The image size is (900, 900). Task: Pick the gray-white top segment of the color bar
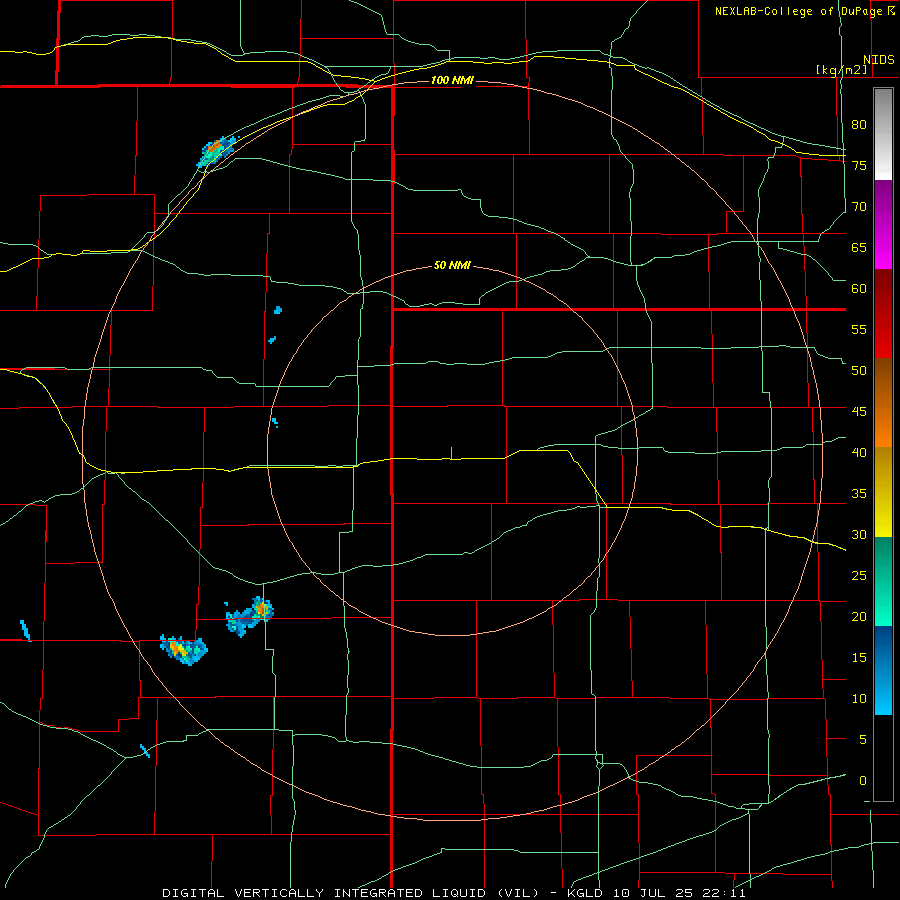(x=883, y=134)
